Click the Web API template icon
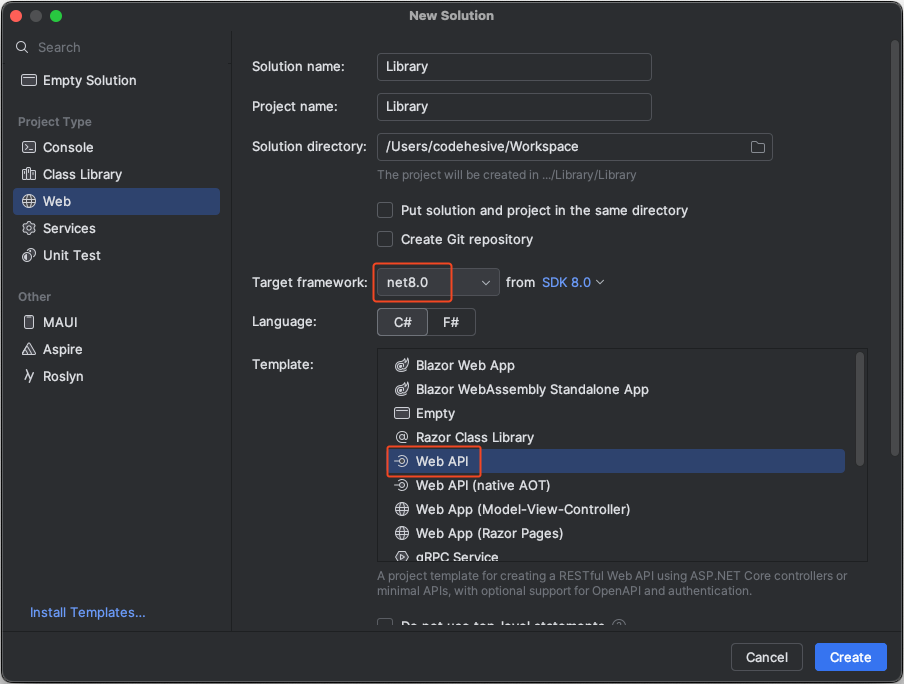This screenshot has width=904, height=684. click(401, 461)
